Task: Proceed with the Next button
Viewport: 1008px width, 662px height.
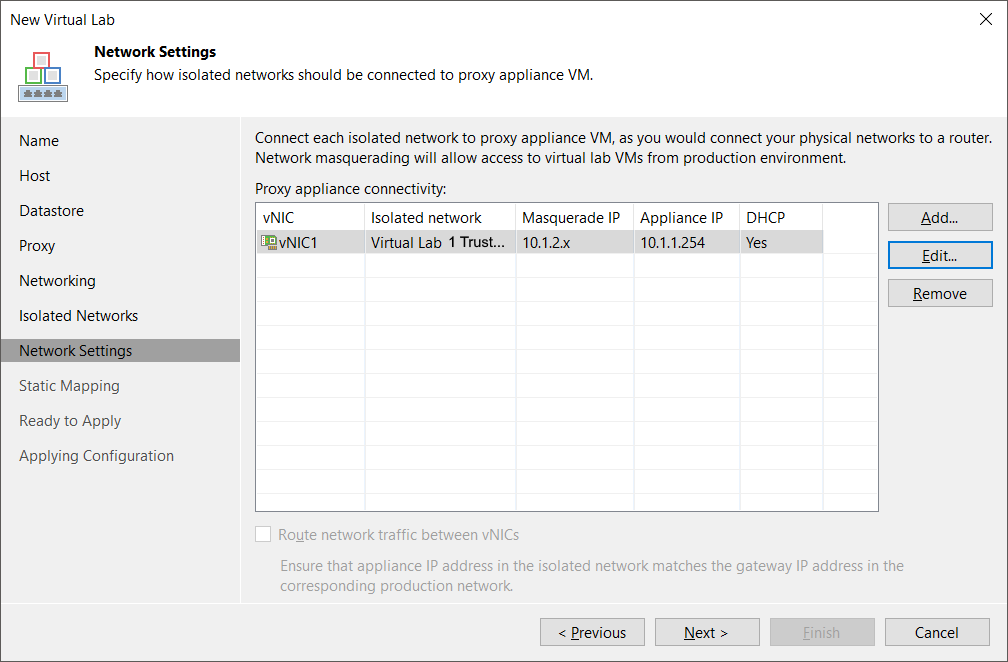Action: (x=706, y=632)
